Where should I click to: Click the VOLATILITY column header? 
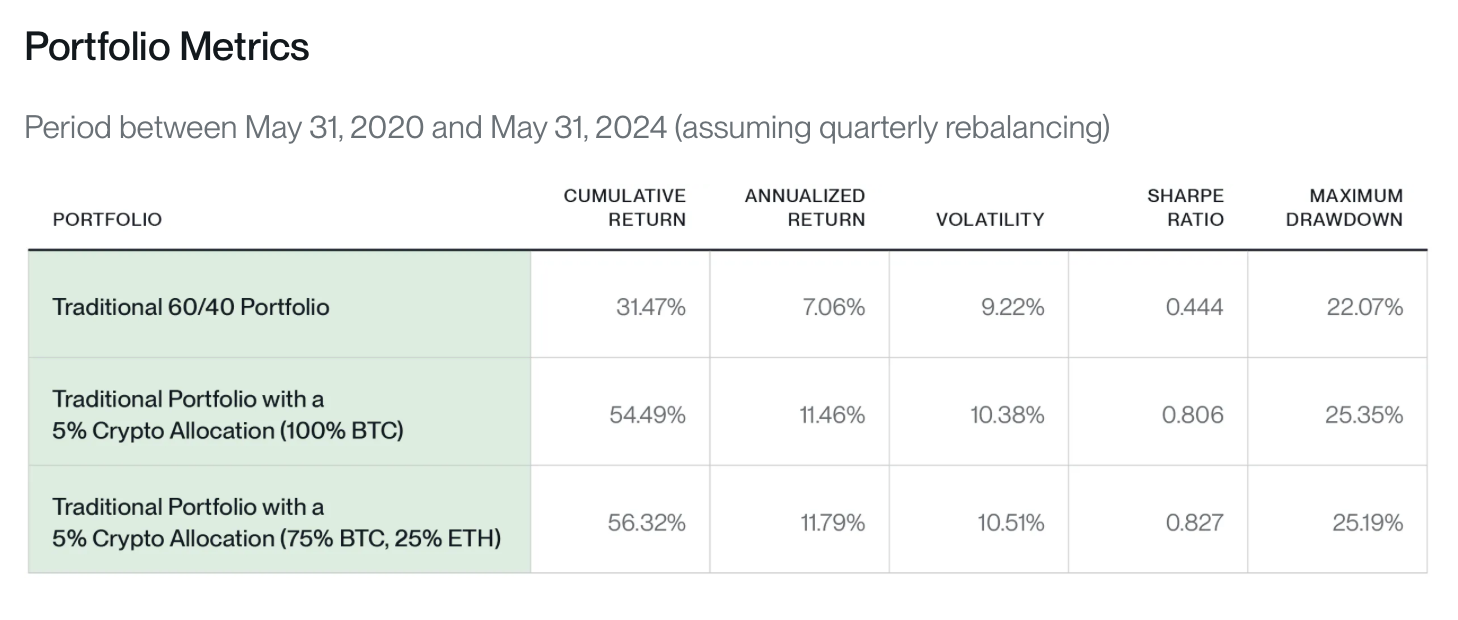pos(989,219)
